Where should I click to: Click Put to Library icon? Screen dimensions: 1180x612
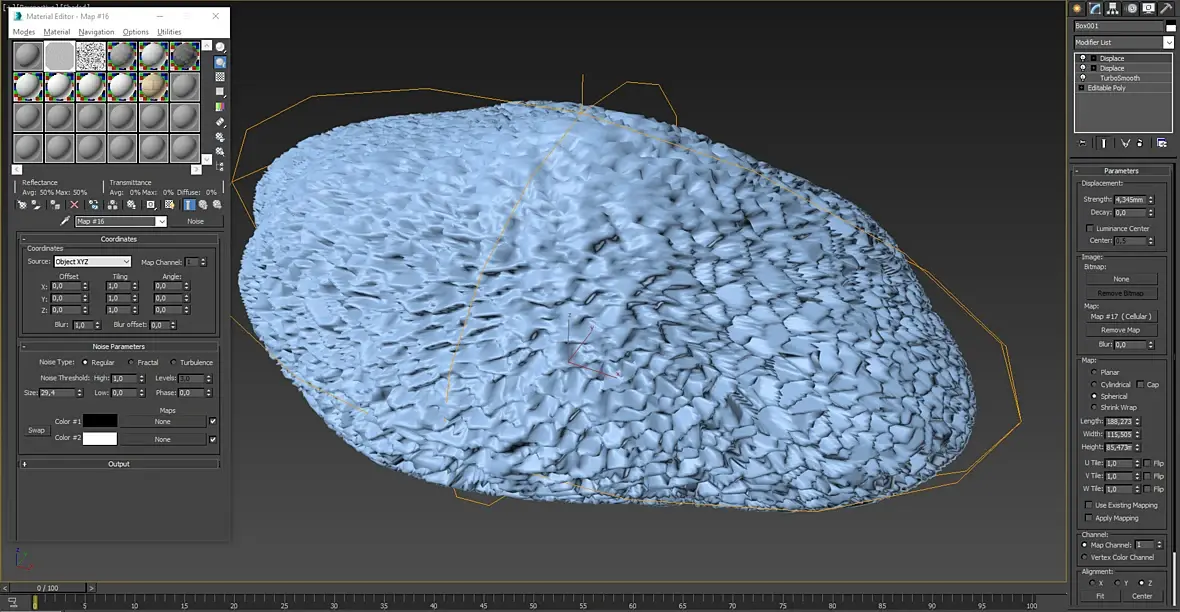(x=132, y=205)
